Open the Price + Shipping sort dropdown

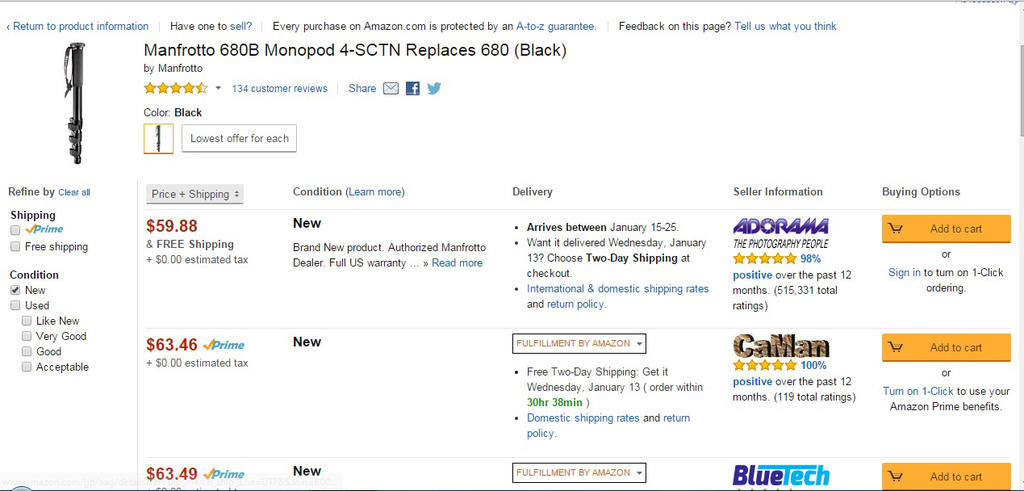click(195, 194)
